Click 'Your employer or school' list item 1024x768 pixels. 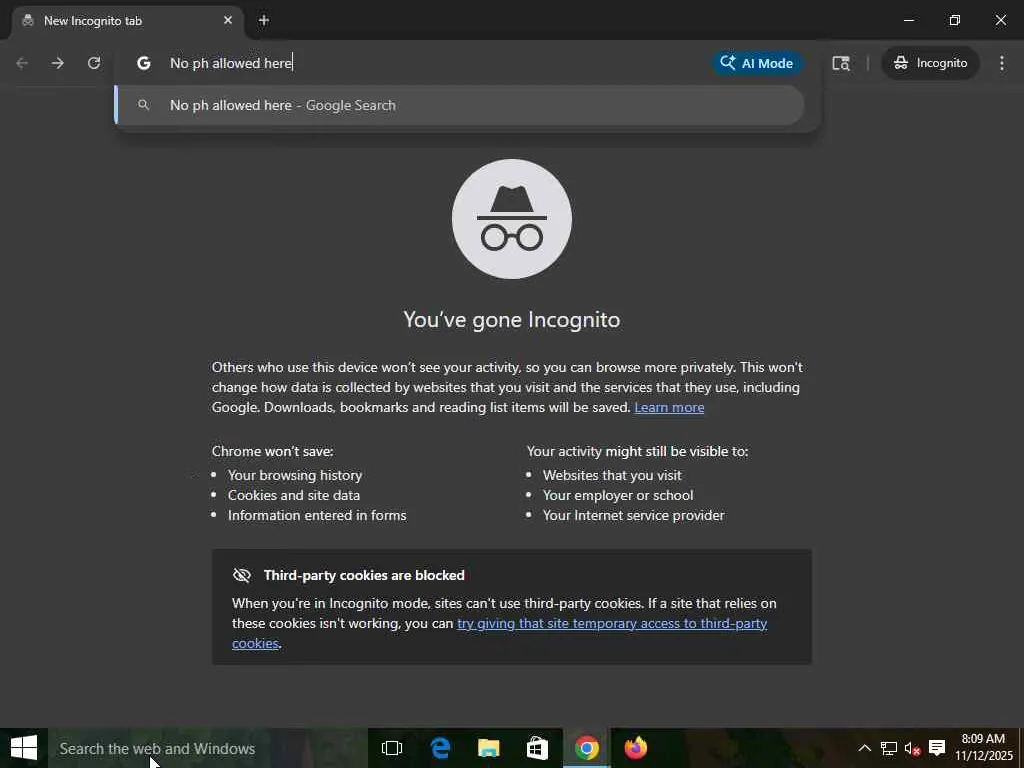[618, 495]
